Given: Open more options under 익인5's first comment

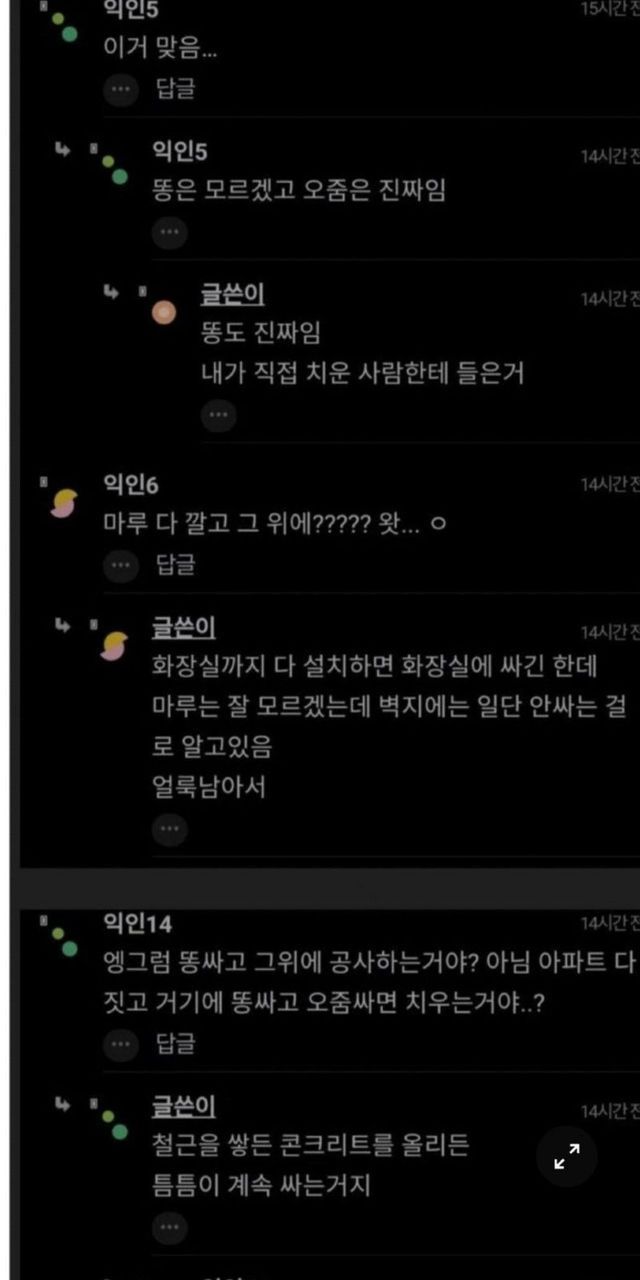Looking at the screenshot, I should click(121, 88).
